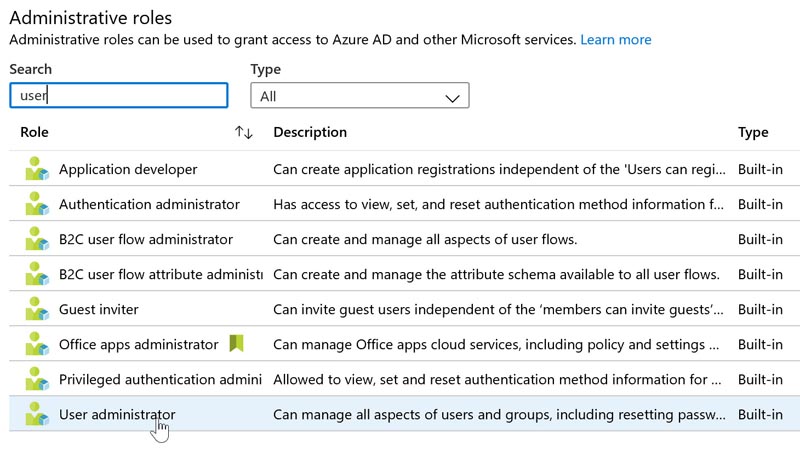
Task: Click Built-in type in B2C user flow attribute row
Action: click(x=760, y=274)
